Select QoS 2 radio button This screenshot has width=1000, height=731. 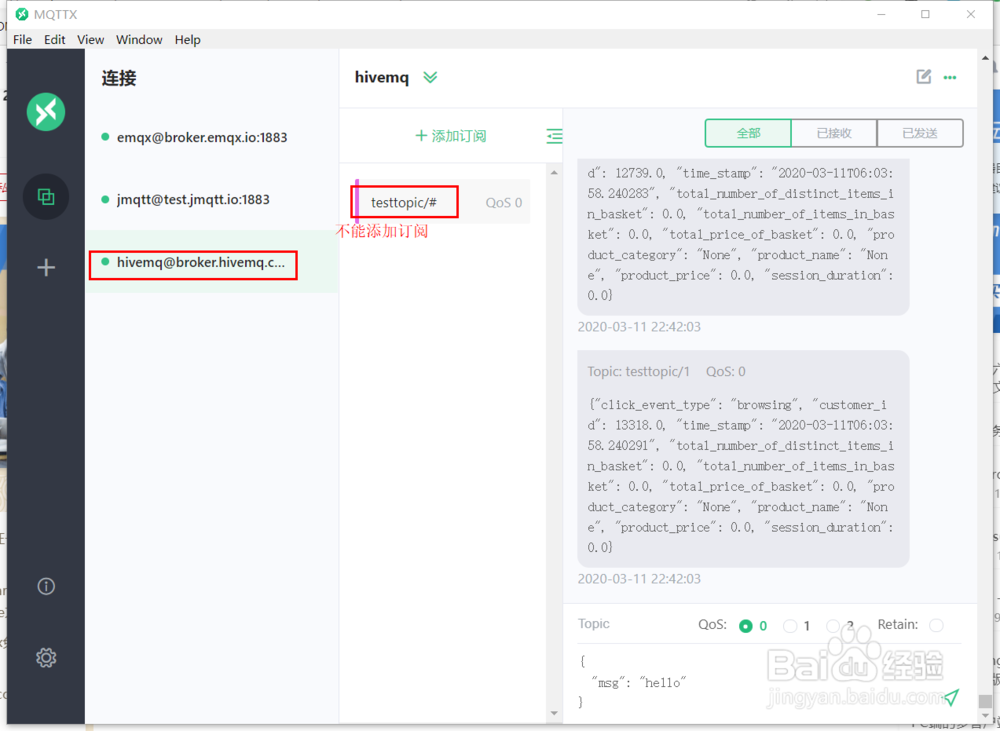click(x=833, y=626)
